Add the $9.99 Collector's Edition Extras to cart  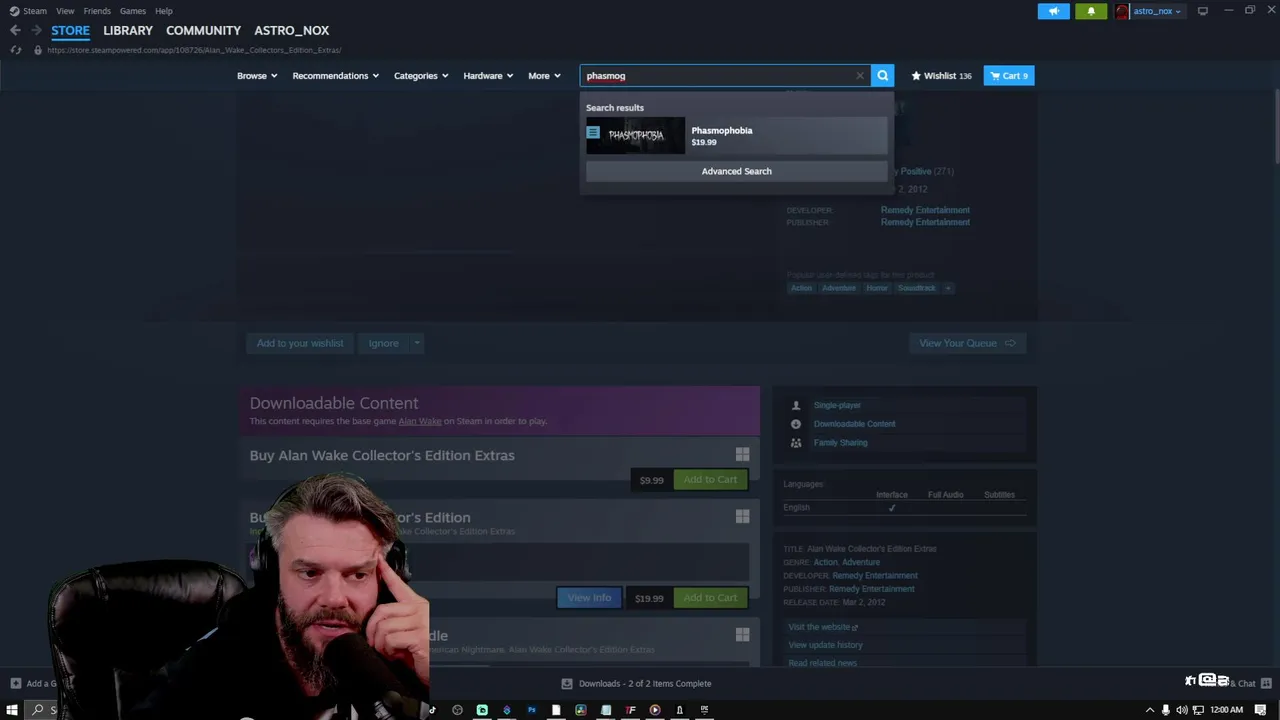[710, 480]
